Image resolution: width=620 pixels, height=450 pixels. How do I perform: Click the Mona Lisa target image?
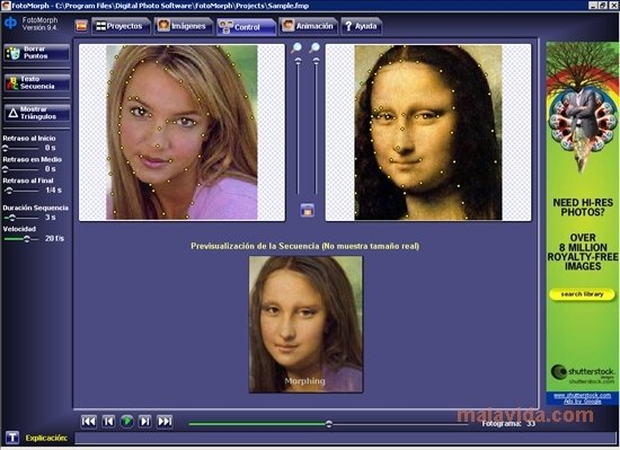click(x=428, y=132)
